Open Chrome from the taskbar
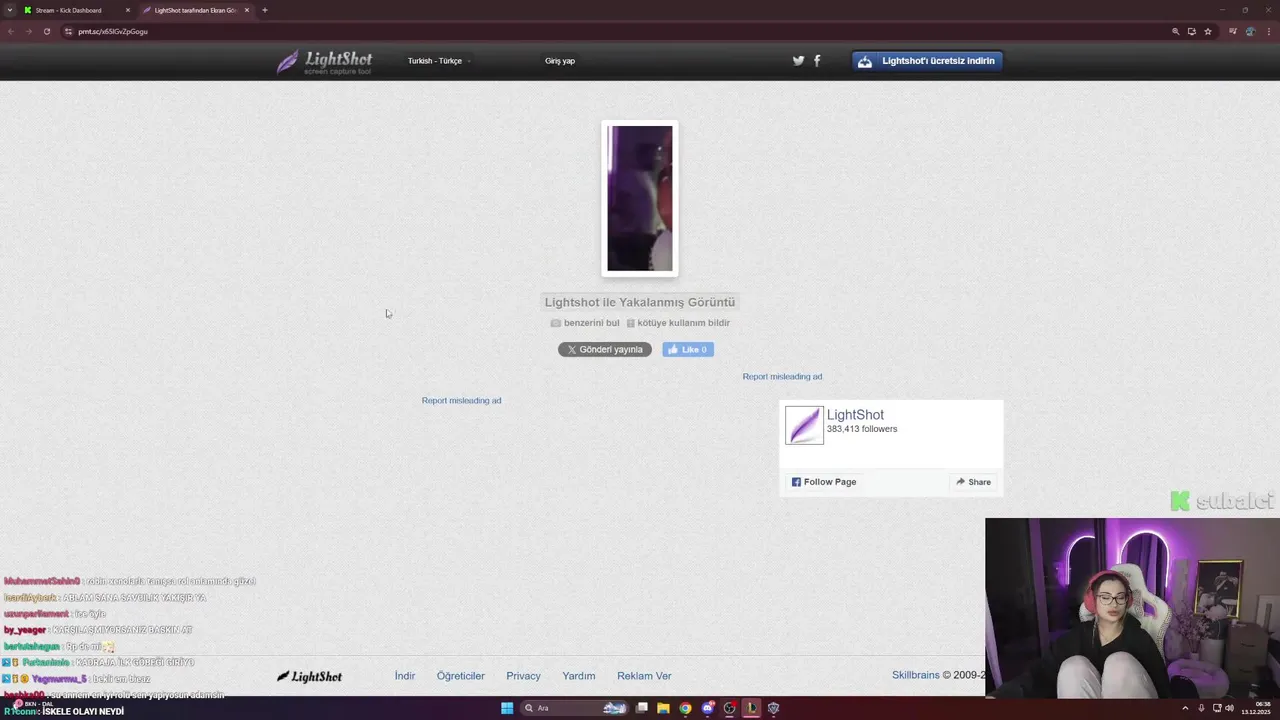The image size is (1280, 720). [x=685, y=708]
